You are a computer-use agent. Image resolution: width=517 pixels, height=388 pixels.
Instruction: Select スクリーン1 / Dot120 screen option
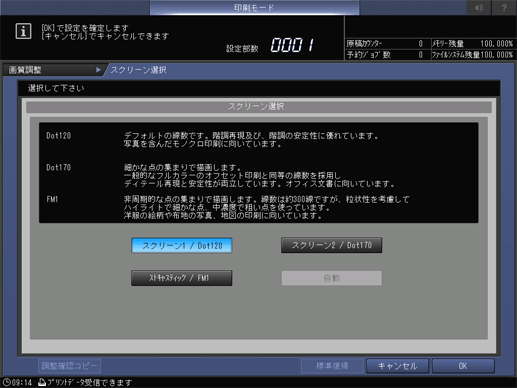(x=182, y=245)
